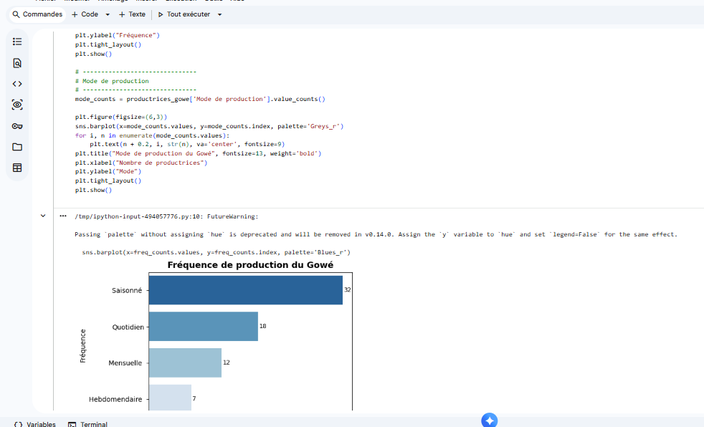Click the blue Gemini sparkle button
704x427 pixels.
point(489,420)
